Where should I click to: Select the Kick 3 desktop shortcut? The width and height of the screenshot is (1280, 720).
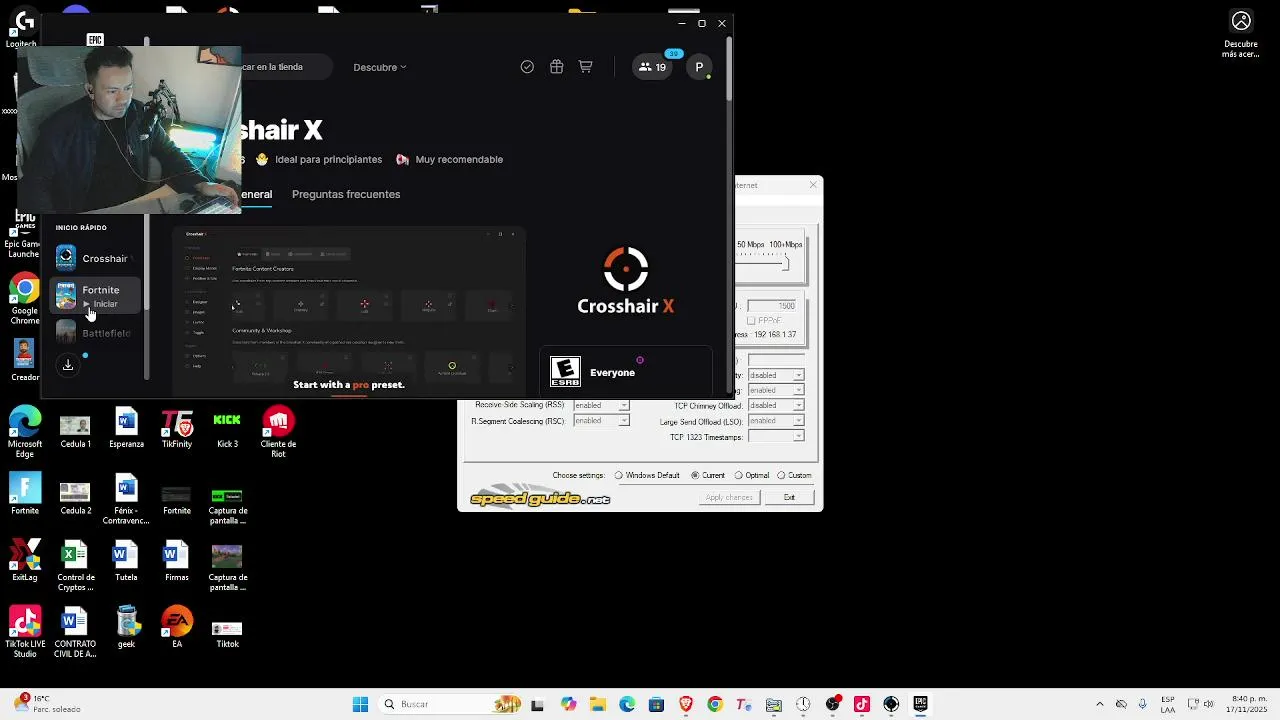227,430
